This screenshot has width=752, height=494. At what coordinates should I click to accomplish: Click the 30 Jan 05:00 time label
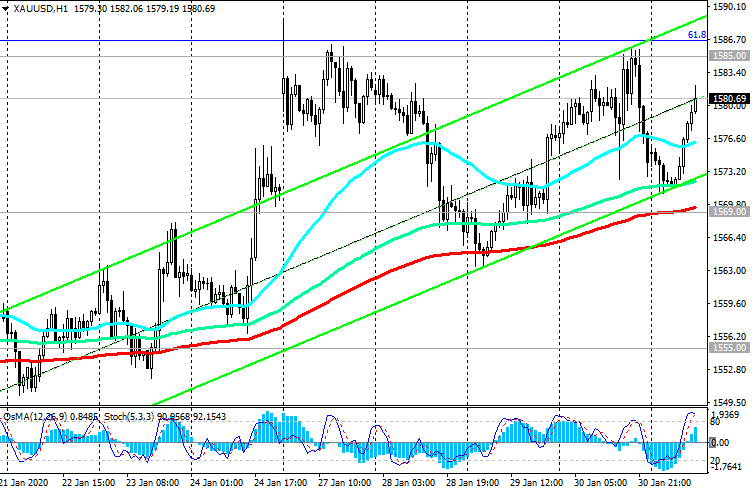coord(600,482)
